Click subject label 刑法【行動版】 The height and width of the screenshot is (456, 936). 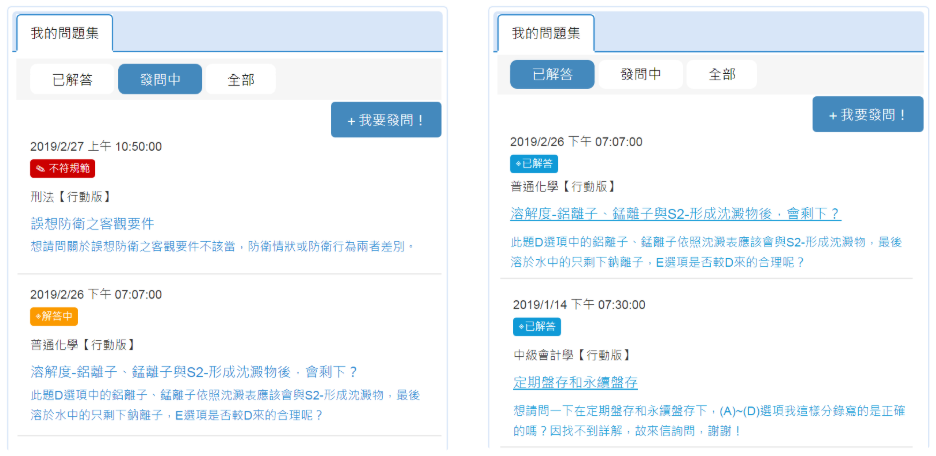click(x=70, y=198)
